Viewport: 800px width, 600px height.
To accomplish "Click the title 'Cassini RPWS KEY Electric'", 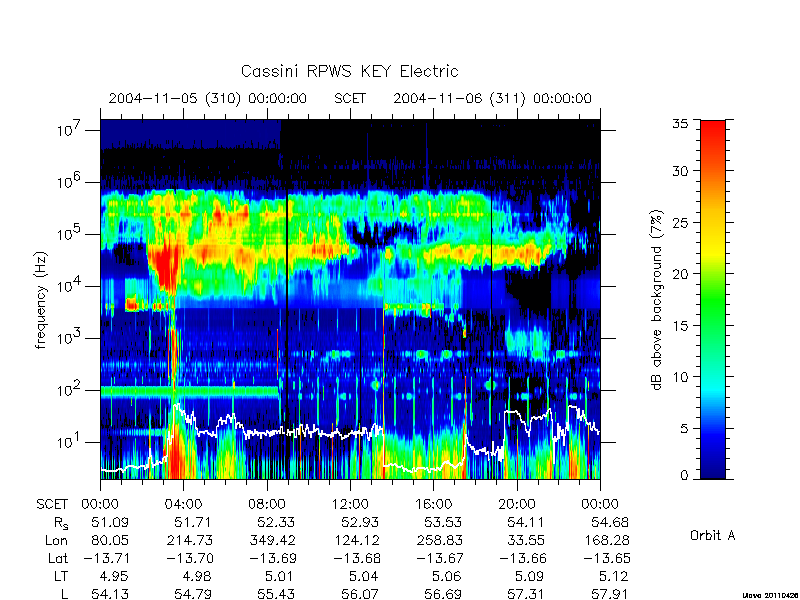I will (x=349, y=71).
